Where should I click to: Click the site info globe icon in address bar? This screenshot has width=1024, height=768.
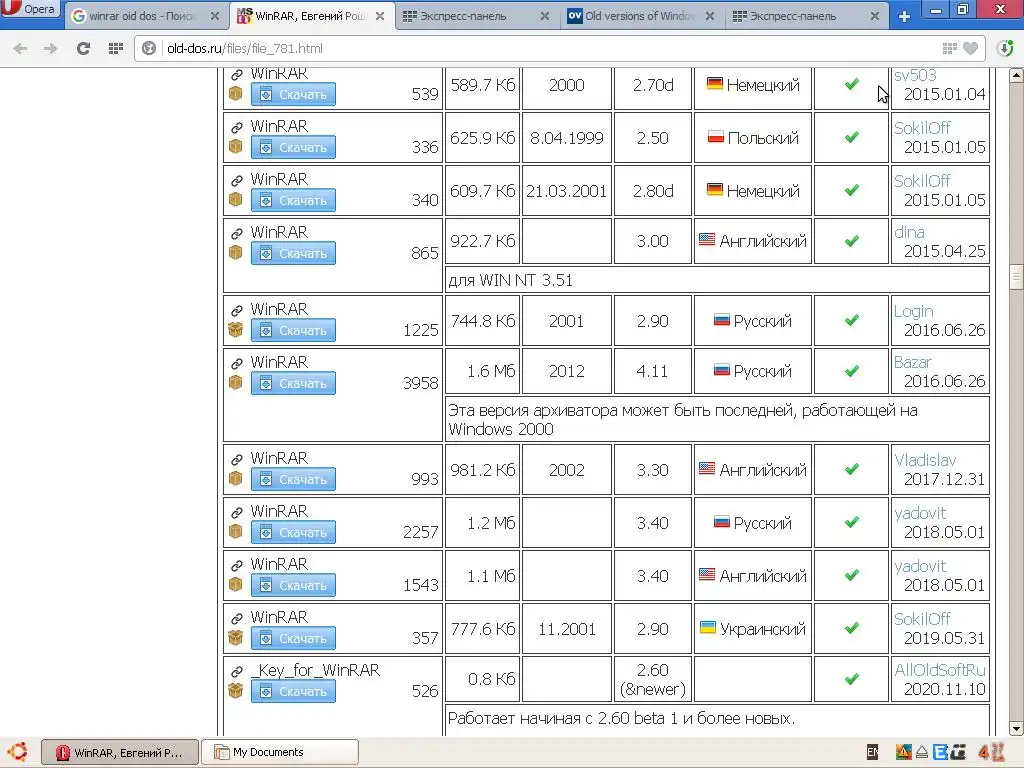149,48
